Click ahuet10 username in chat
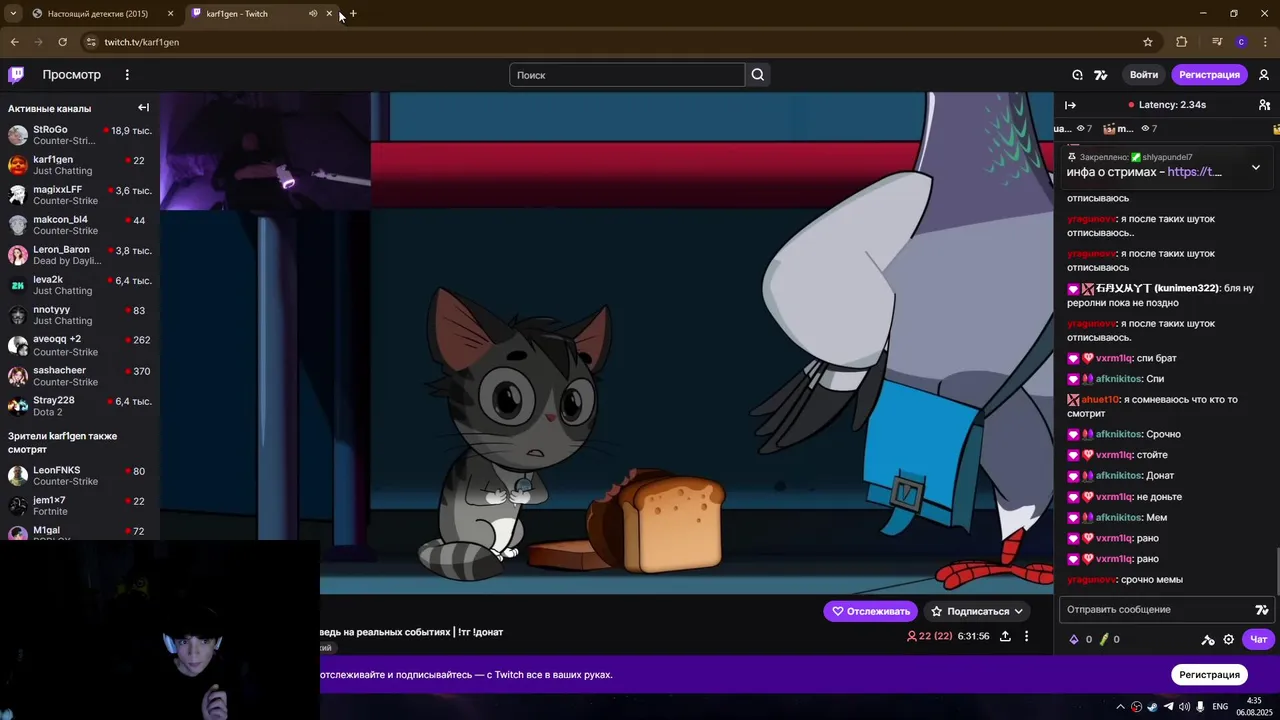 pyautogui.click(x=1100, y=400)
